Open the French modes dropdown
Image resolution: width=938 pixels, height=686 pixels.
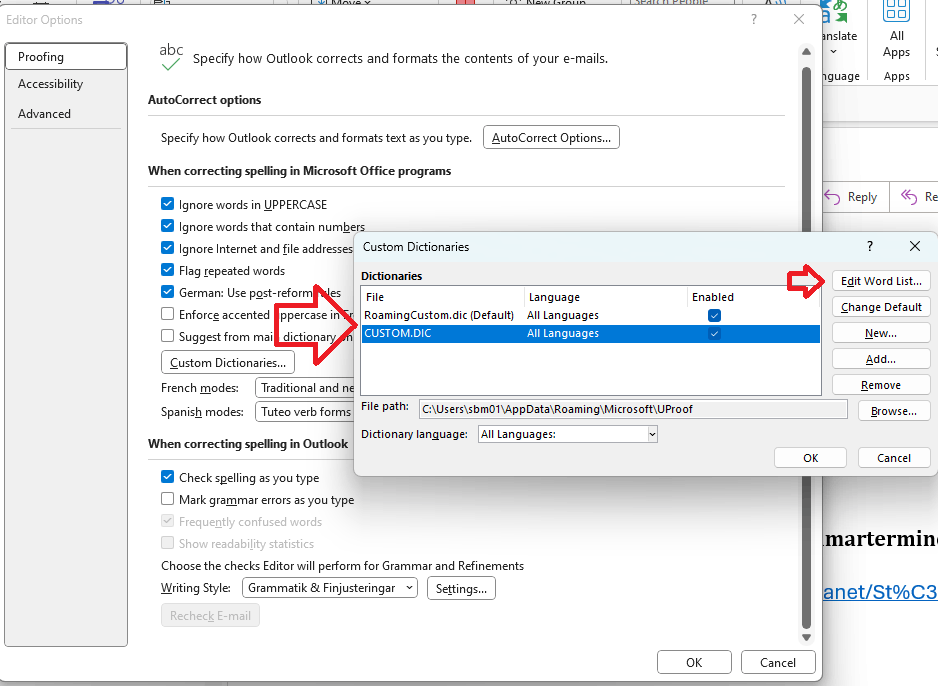pyautogui.click(x=305, y=388)
